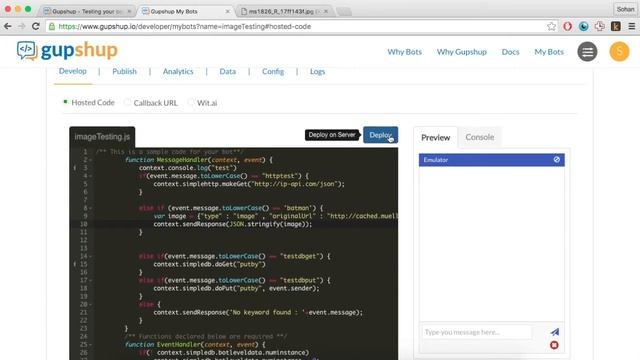
Task: Click the red stop icon in emulator
Action: click(554, 345)
